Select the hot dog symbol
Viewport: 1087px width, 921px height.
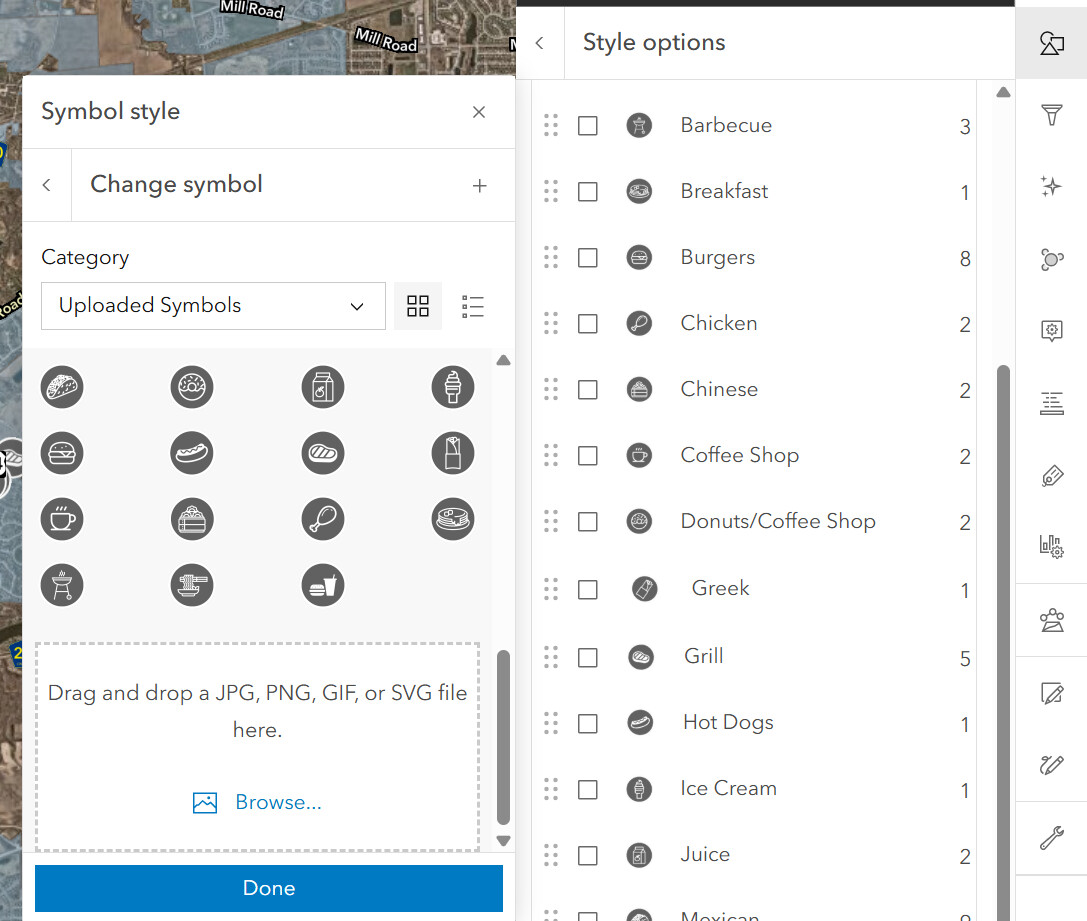192,453
